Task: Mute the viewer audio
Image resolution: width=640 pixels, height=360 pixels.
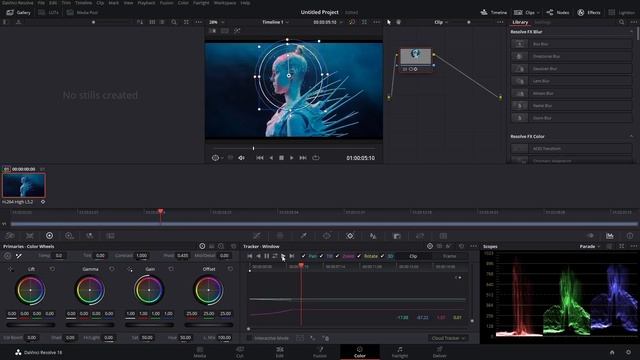Action: coord(241,158)
